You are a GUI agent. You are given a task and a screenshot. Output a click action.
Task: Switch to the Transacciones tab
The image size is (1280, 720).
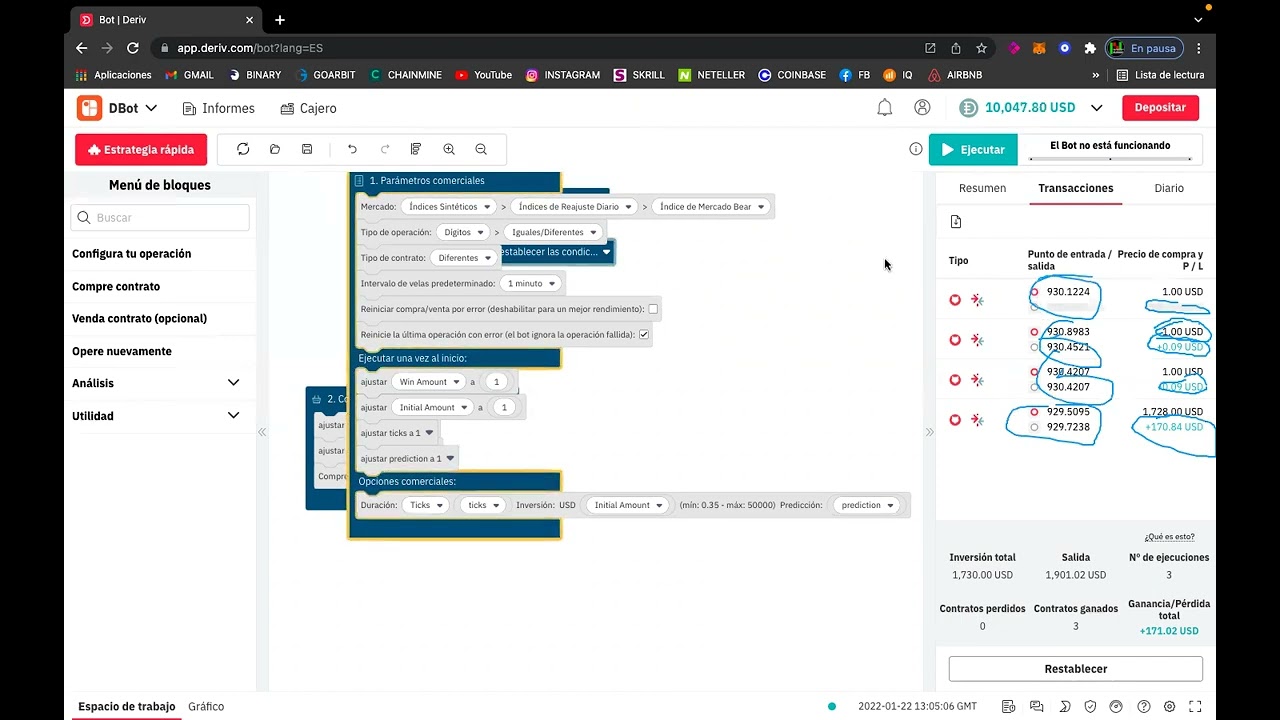coord(1076,188)
